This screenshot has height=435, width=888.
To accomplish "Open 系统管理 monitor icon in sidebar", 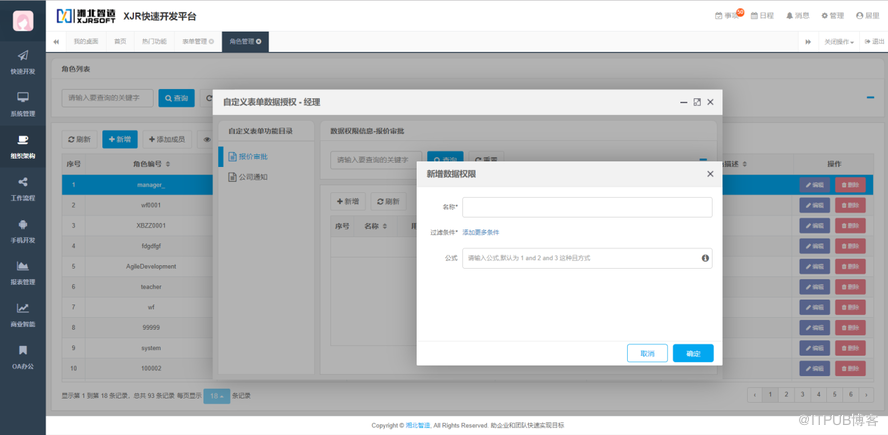I will tap(22, 98).
